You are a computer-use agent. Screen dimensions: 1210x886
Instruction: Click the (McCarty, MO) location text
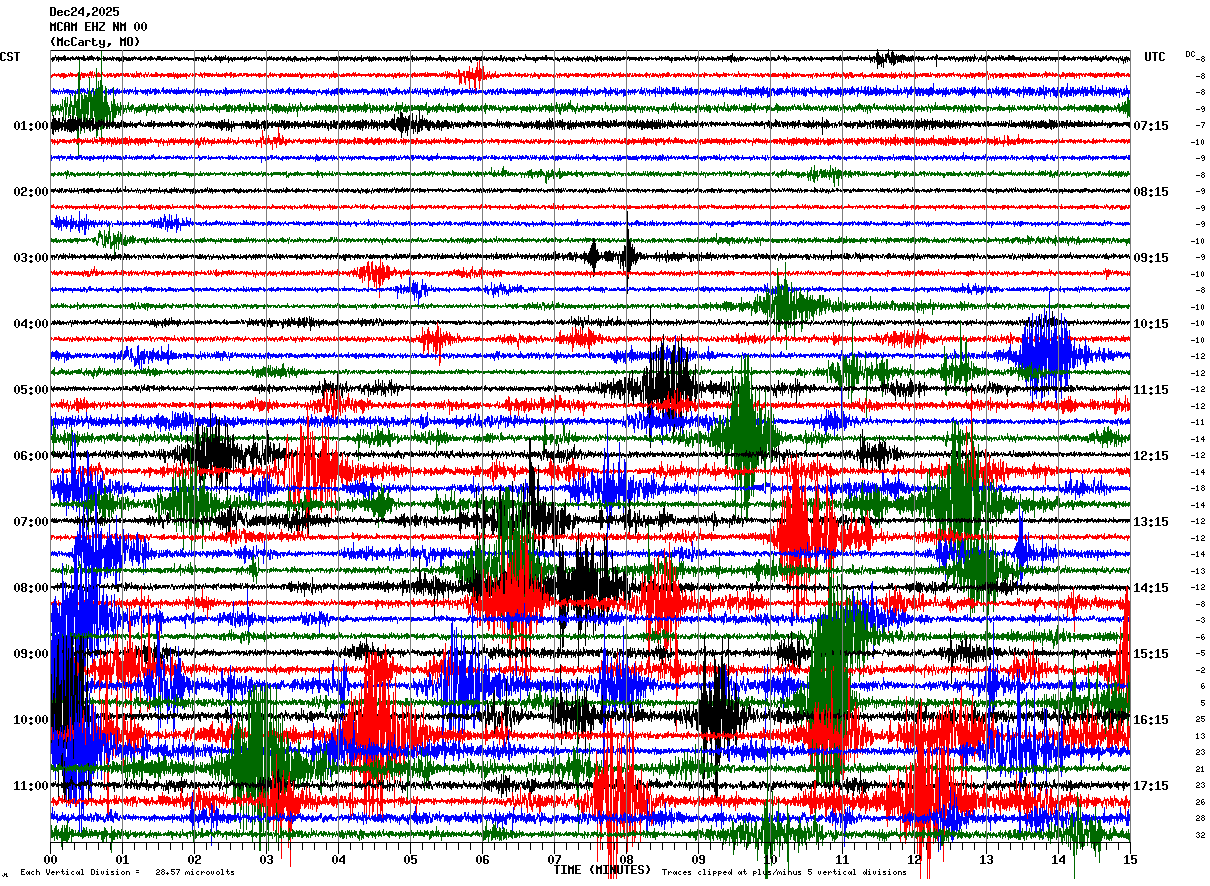[95, 42]
